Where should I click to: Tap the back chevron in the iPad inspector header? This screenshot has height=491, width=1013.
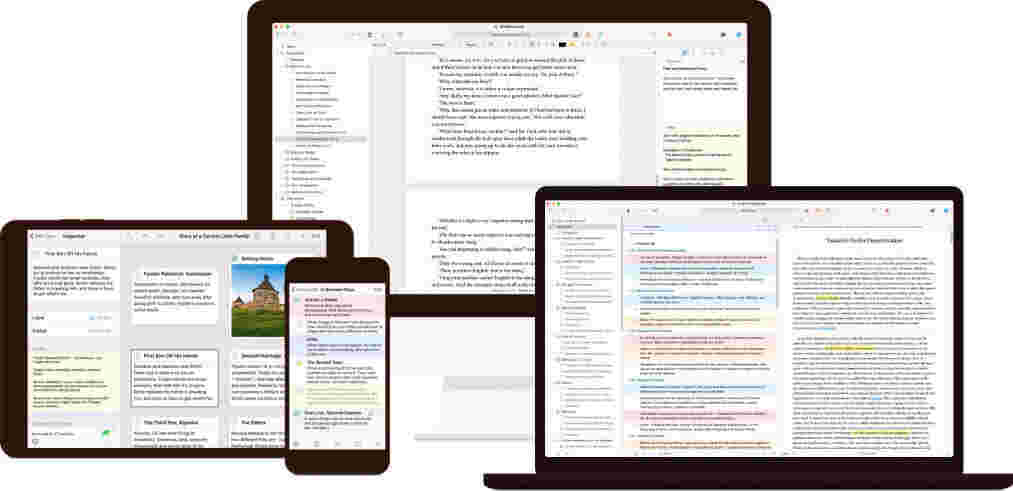pos(32,236)
